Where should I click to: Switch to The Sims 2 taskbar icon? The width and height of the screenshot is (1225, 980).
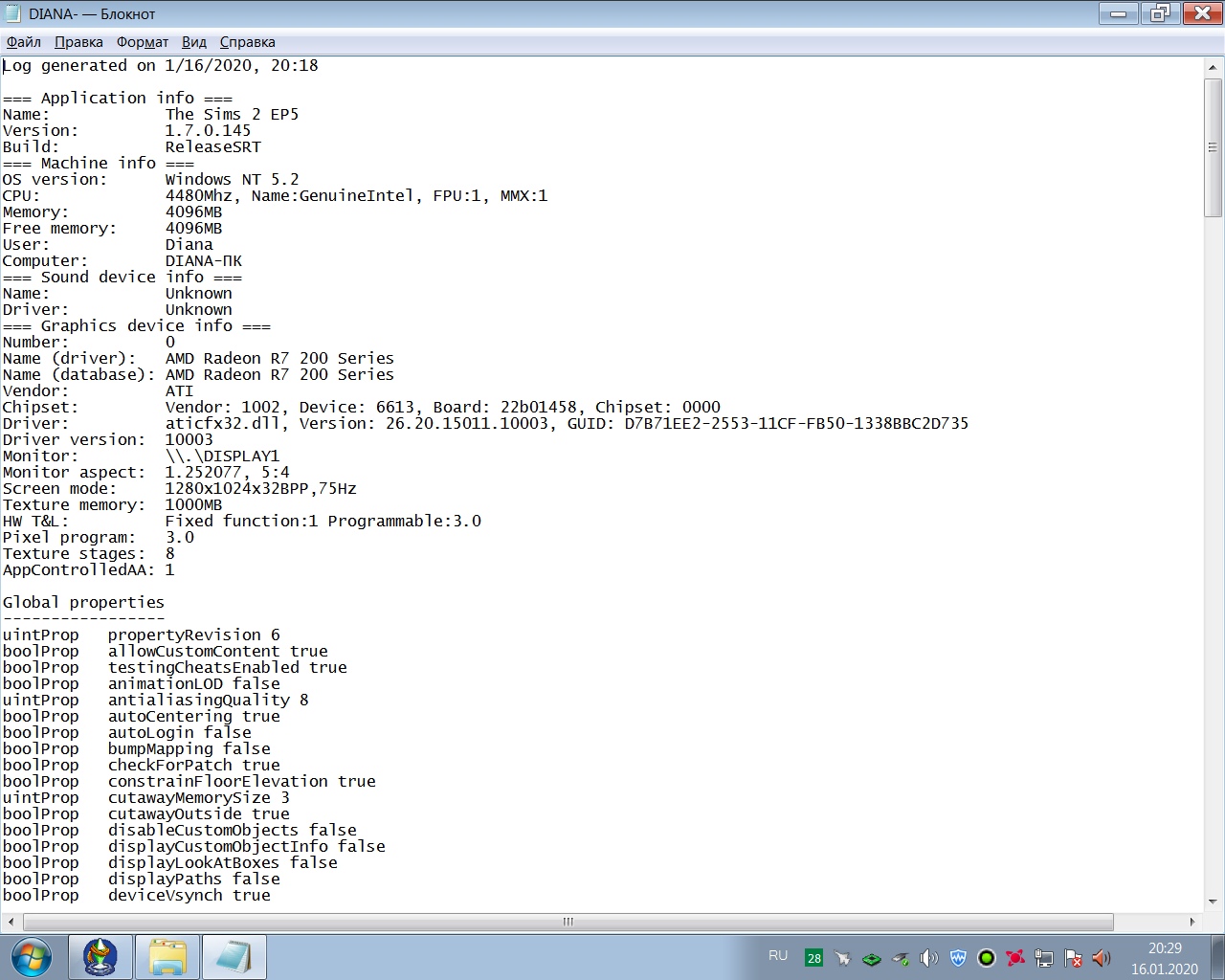click(100, 957)
